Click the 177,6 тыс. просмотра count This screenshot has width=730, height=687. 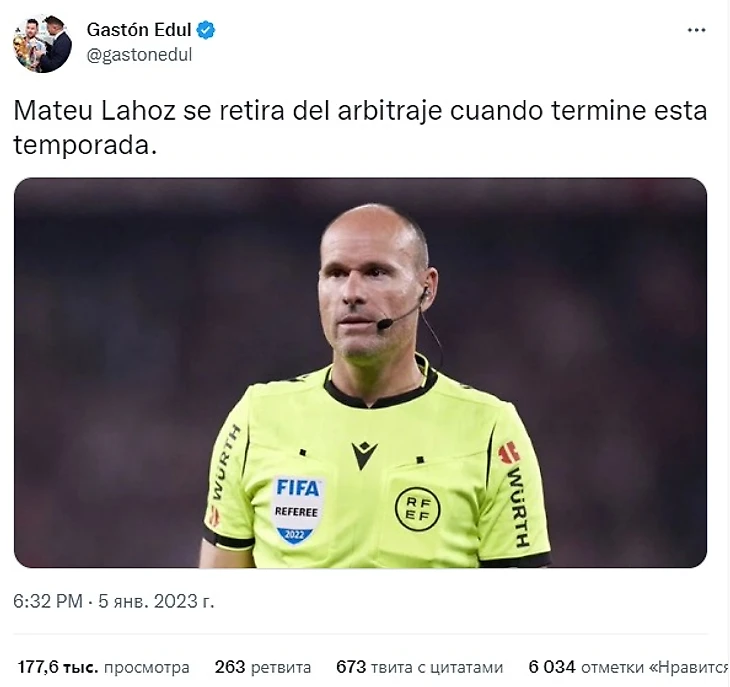(103, 667)
